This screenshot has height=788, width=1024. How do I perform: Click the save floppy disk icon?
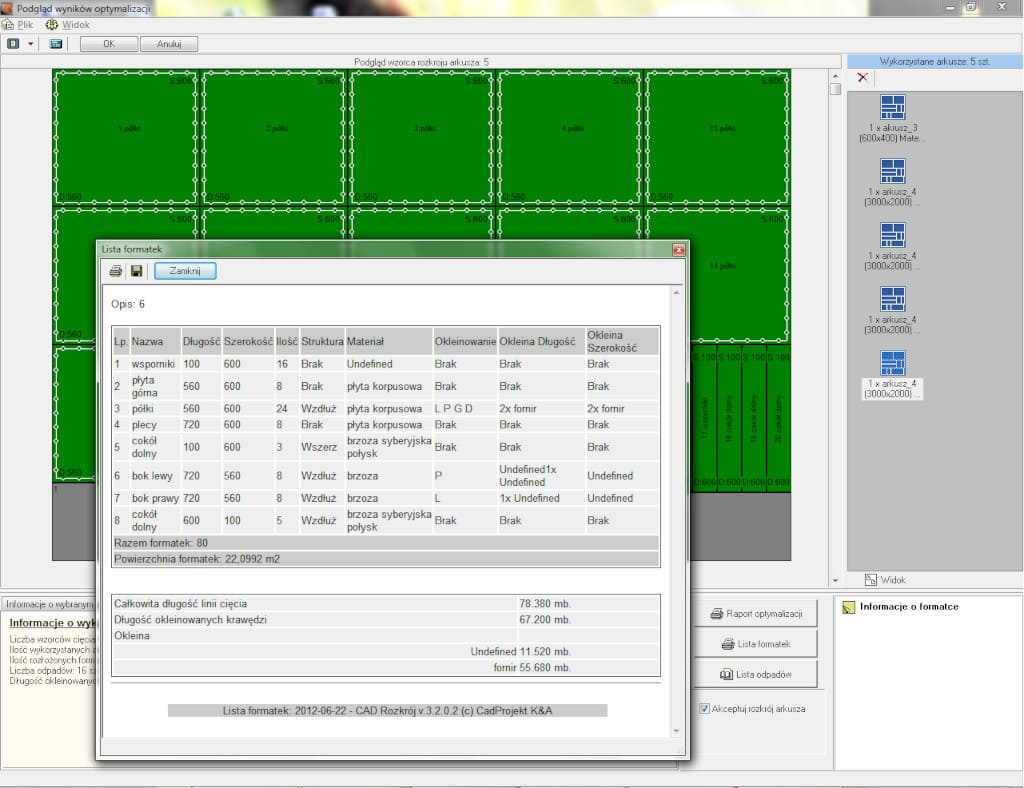[x=137, y=271]
